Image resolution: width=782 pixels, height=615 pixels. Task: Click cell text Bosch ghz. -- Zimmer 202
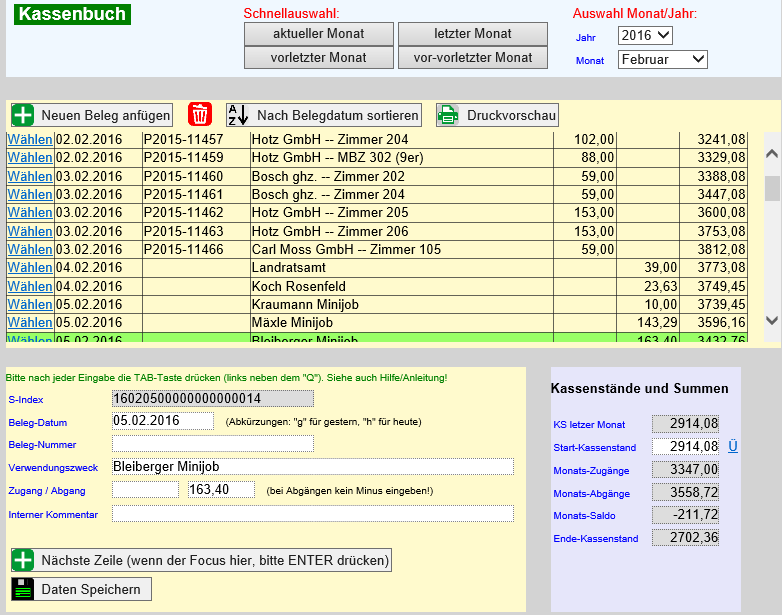point(328,177)
